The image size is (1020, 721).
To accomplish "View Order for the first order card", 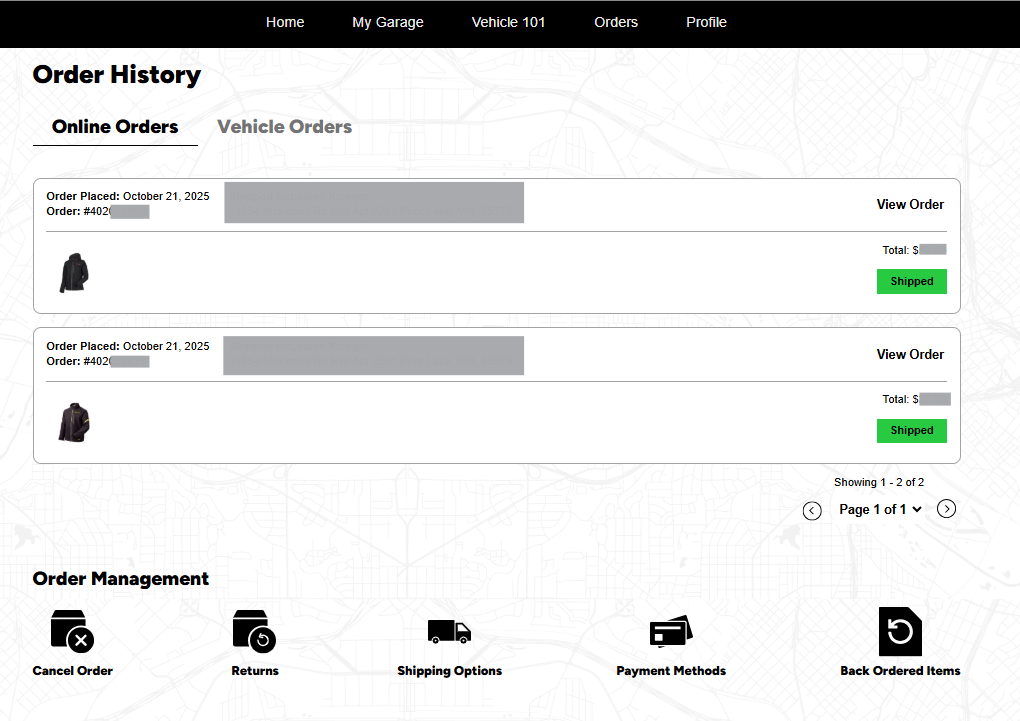I will pyautogui.click(x=910, y=204).
